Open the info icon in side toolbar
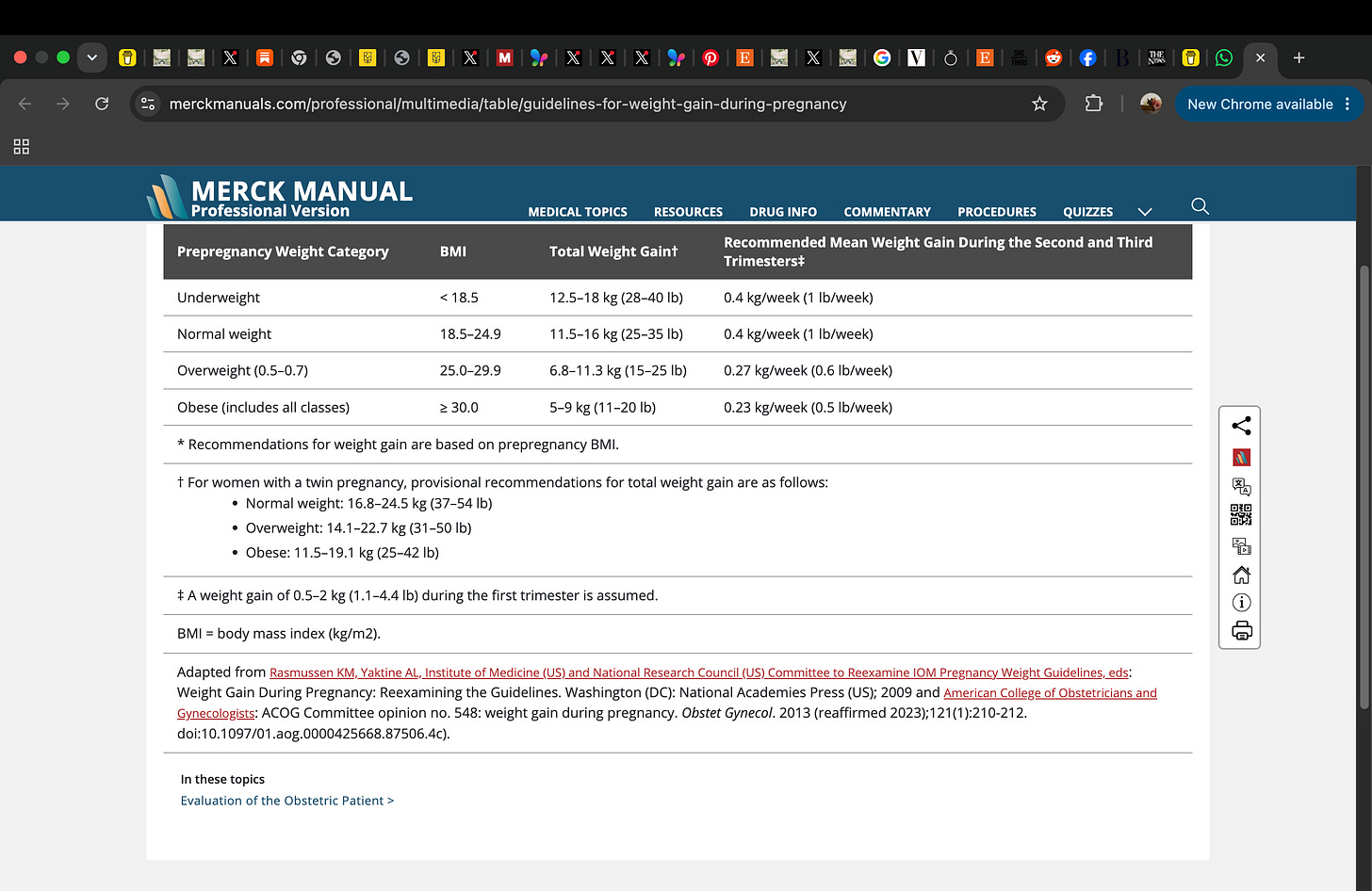 pos(1241,603)
